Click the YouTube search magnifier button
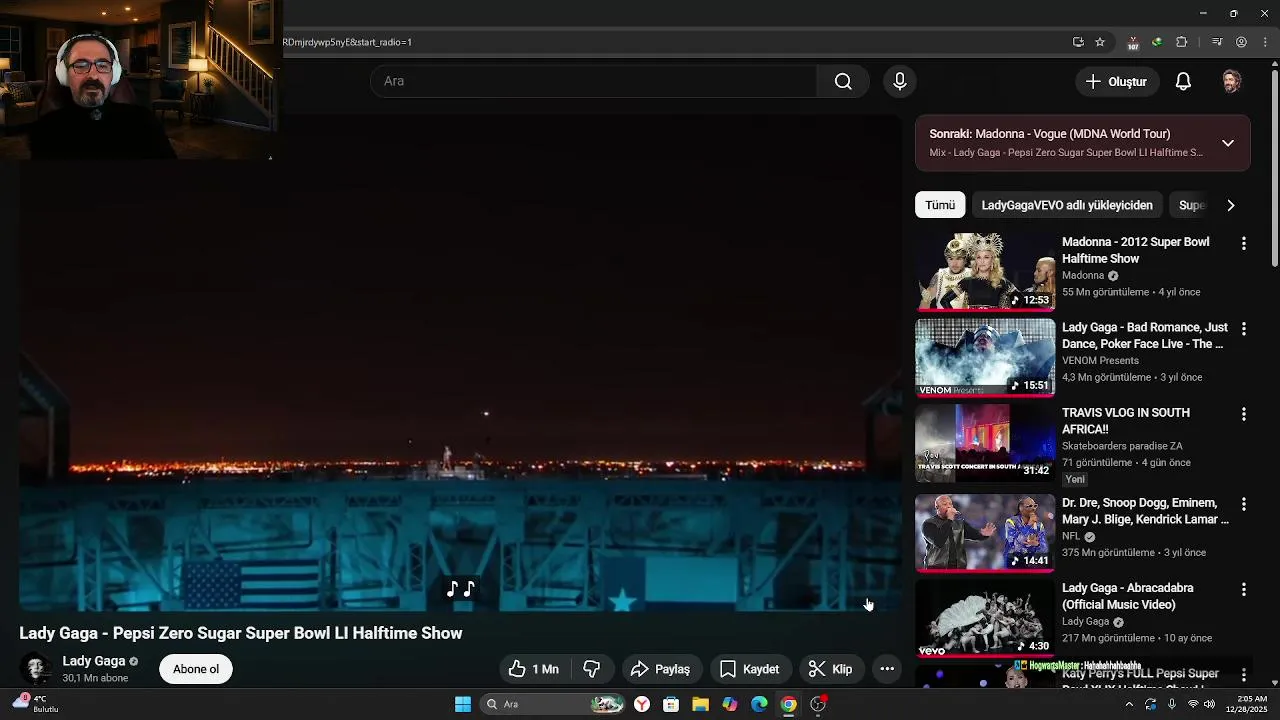Image resolution: width=1280 pixels, height=720 pixels. pos(843,81)
